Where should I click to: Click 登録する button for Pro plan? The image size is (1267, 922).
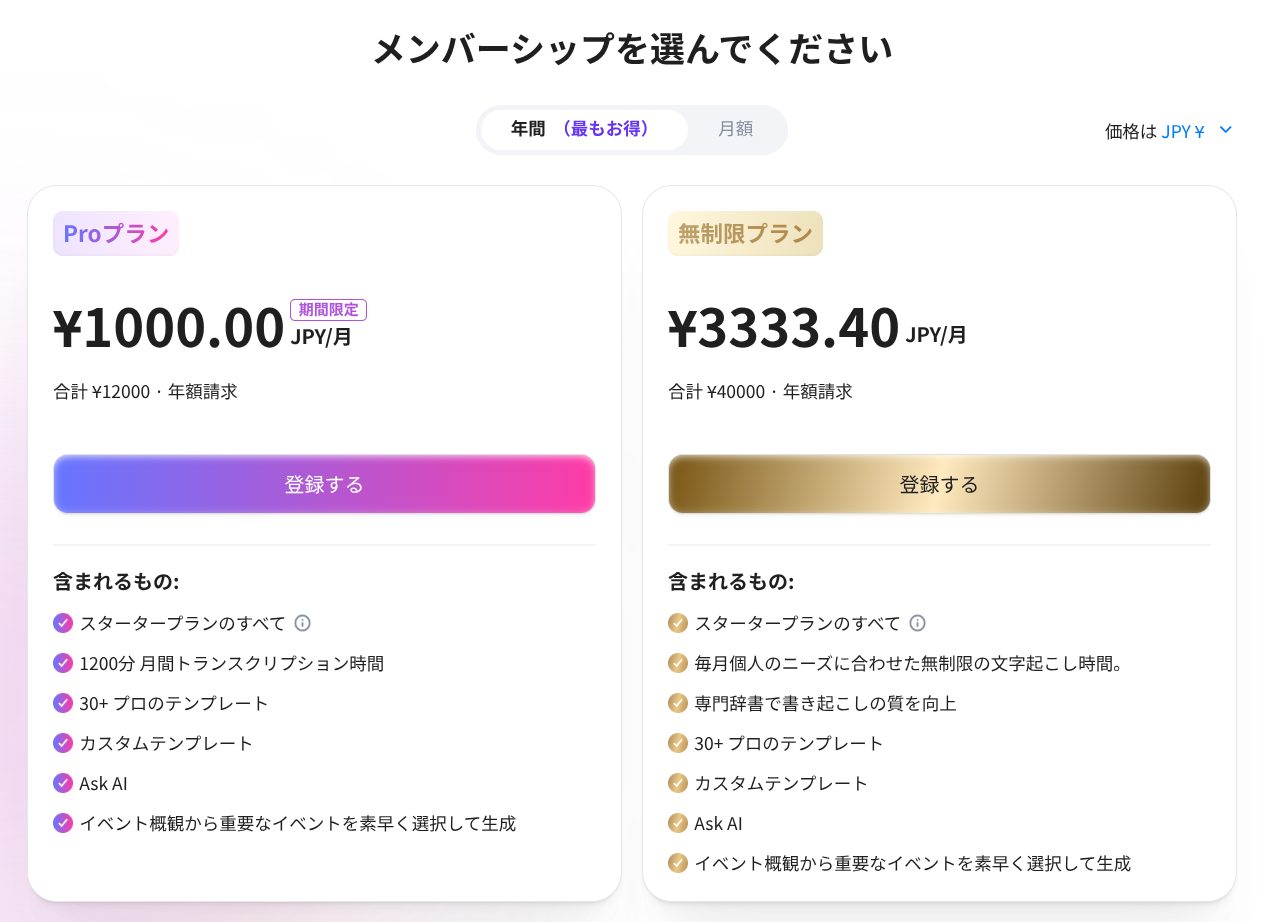[324, 484]
